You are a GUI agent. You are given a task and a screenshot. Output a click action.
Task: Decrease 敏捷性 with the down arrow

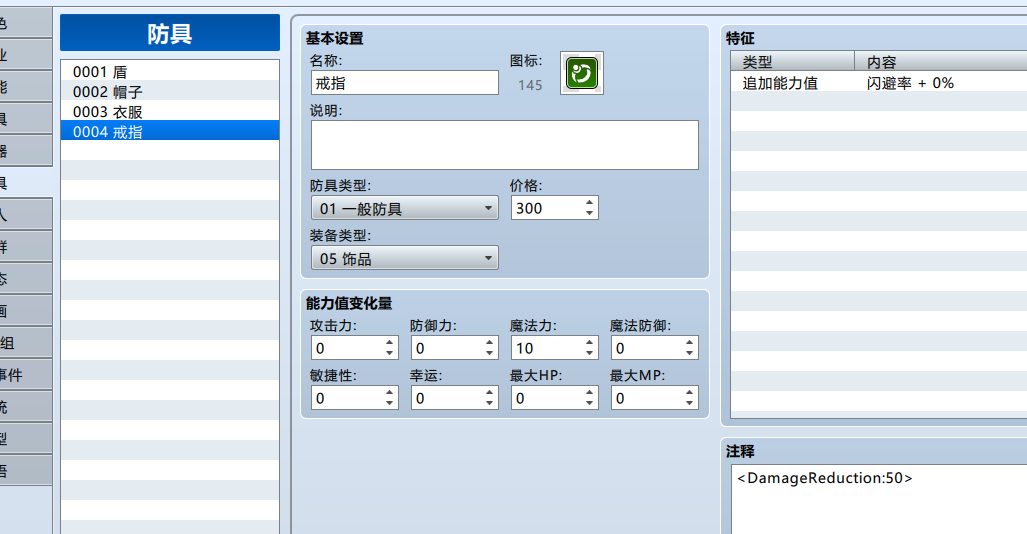389,403
